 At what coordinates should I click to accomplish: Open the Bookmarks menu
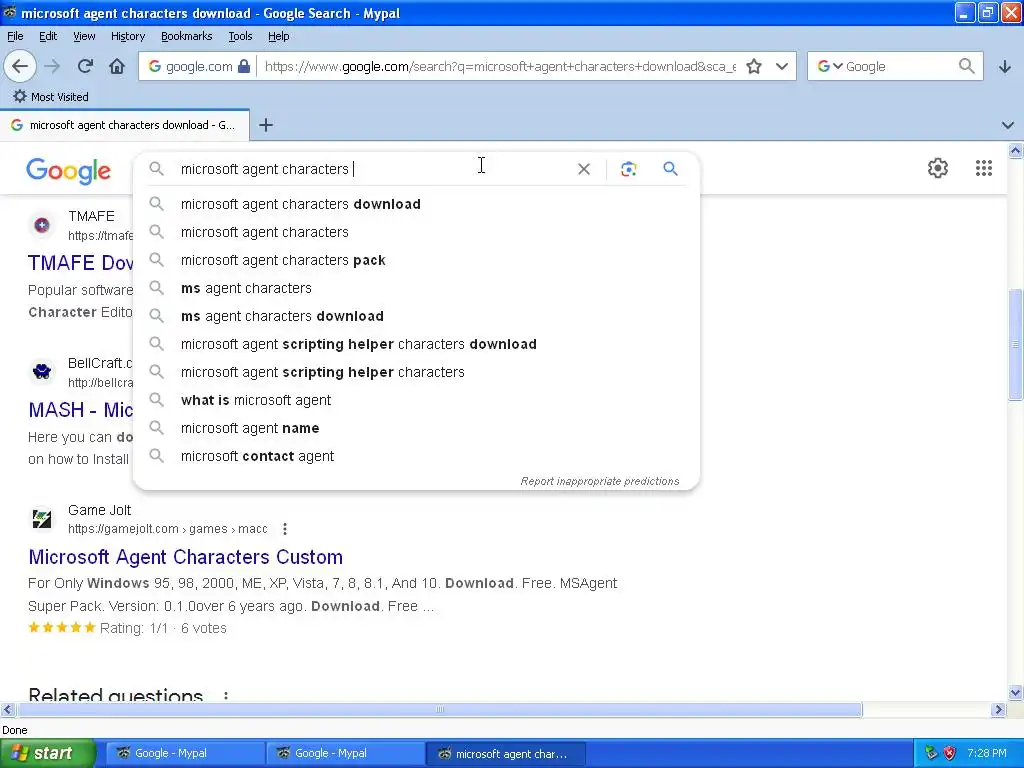(186, 36)
